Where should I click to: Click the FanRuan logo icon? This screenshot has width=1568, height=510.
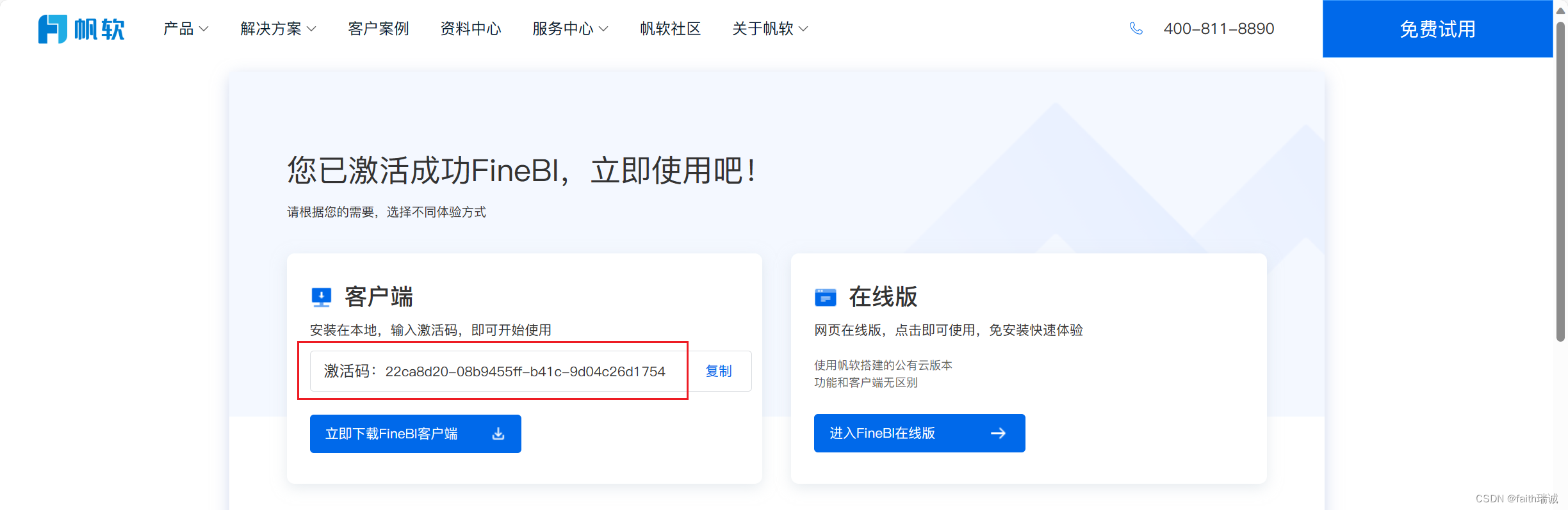click(x=53, y=29)
